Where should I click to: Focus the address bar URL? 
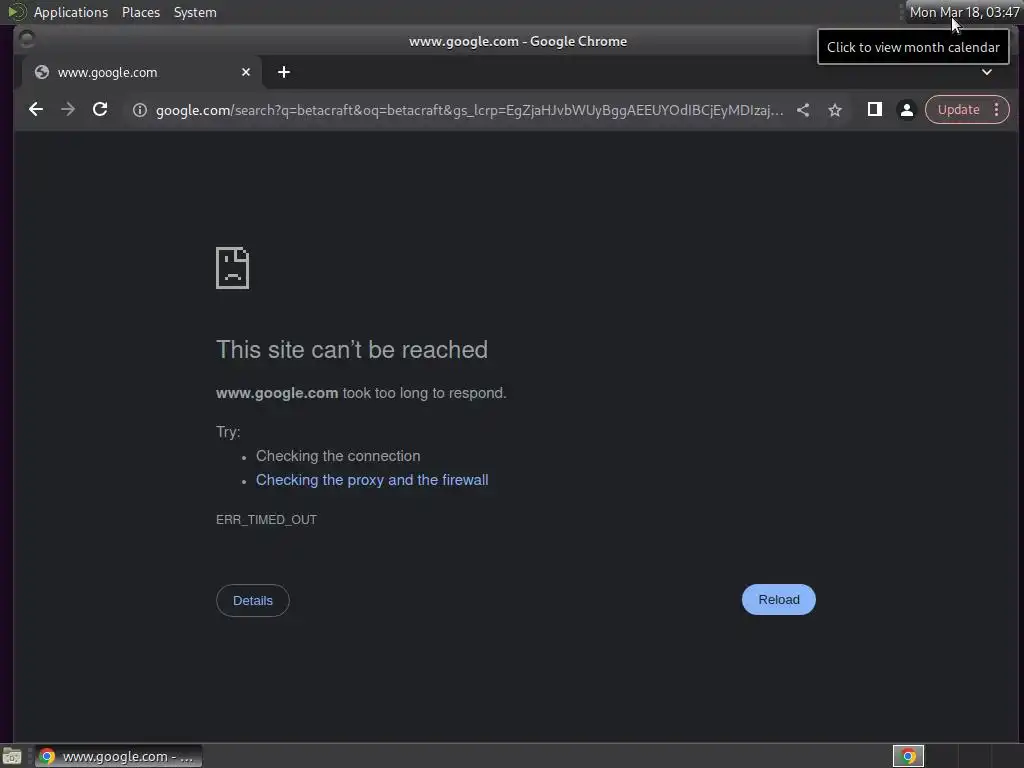pyautogui.click(x=469, y=110)
